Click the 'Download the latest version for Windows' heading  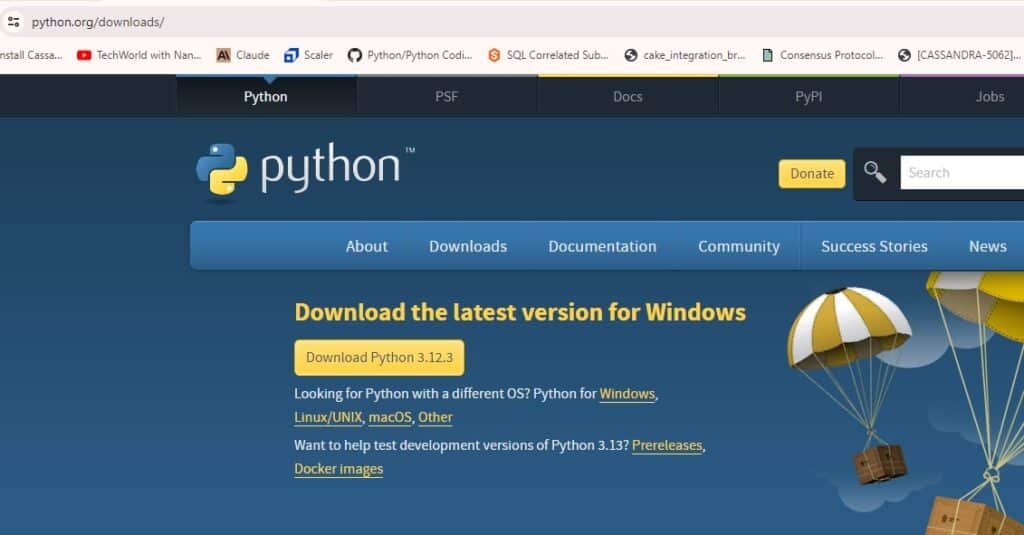click(x=520, y=312)
